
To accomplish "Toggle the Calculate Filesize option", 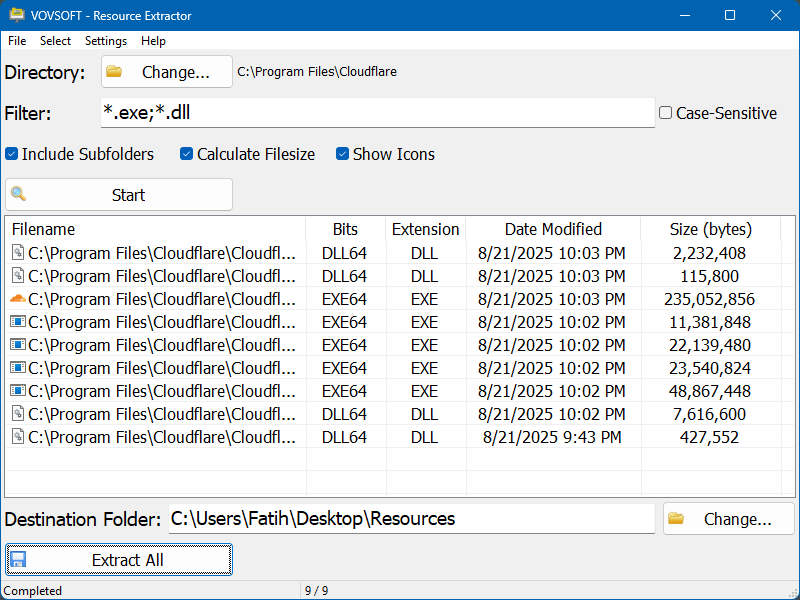I will 185,153.
